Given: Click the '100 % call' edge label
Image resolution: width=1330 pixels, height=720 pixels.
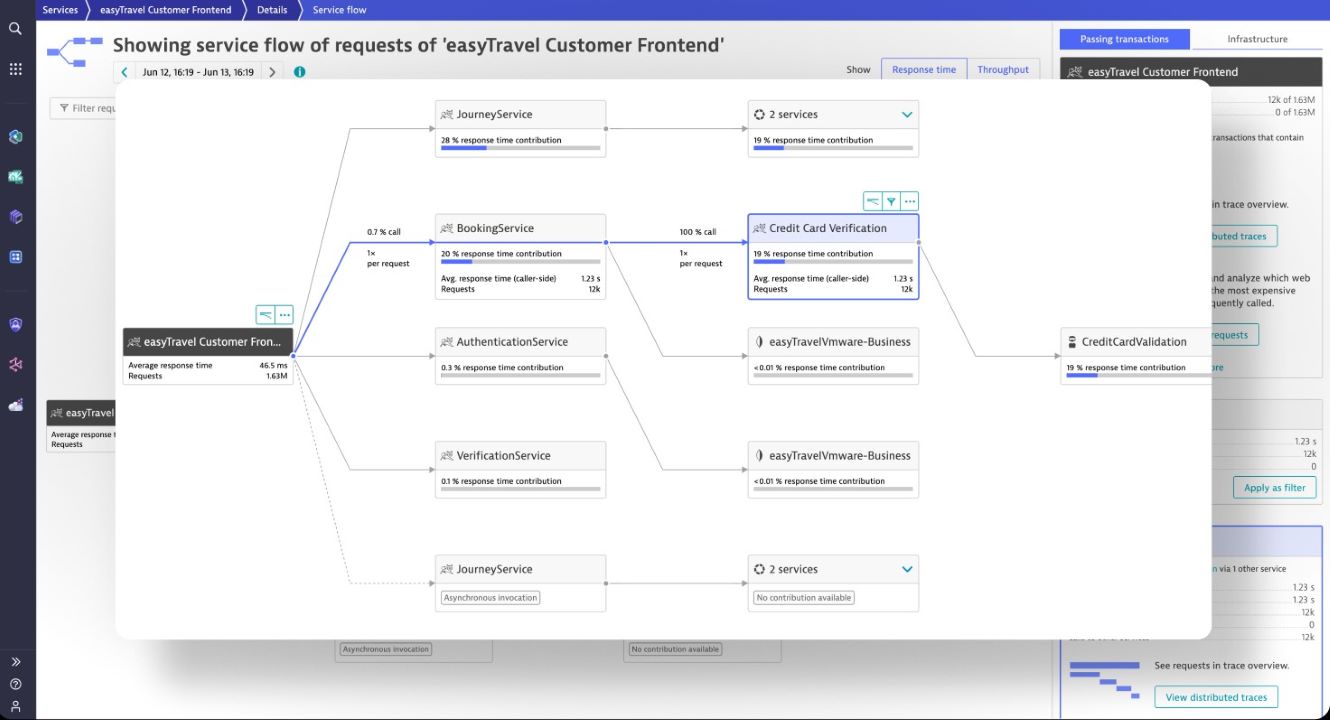Looking at the screenshot, I should click(698, 232).
